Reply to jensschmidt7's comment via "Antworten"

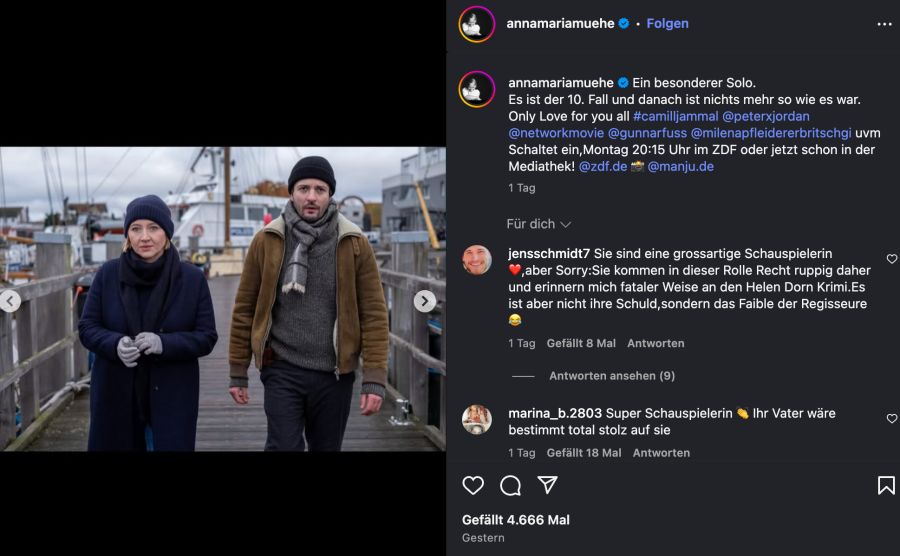pos(655,343)
